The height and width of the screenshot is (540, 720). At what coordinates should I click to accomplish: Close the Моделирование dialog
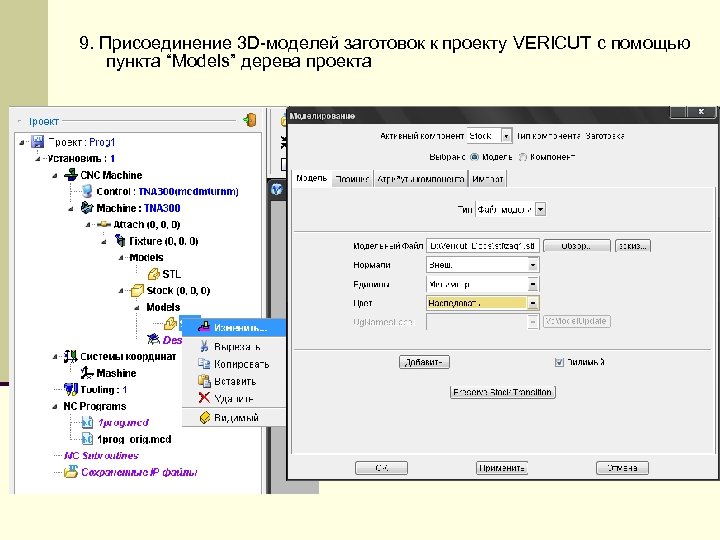[x=701, y=112]
